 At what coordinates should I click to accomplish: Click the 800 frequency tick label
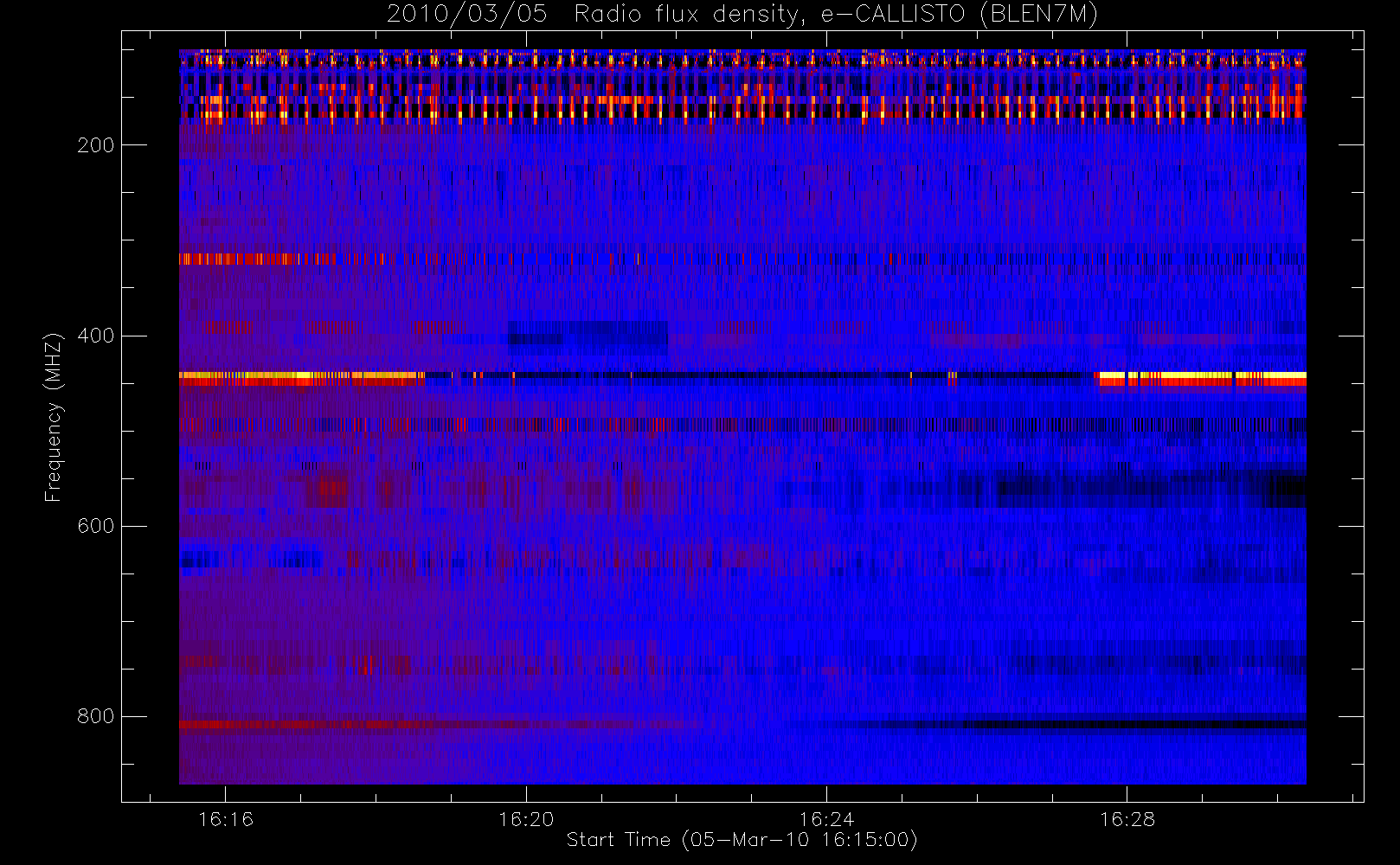(x=96, y=716)
